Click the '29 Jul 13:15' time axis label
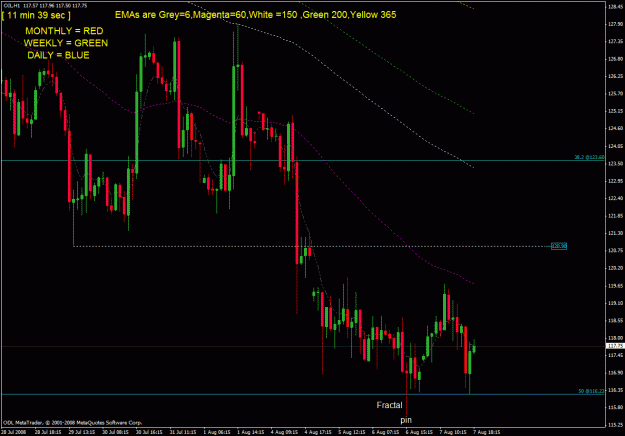The height and width of the screenshot is (436, 625). [x=82, y=432]
